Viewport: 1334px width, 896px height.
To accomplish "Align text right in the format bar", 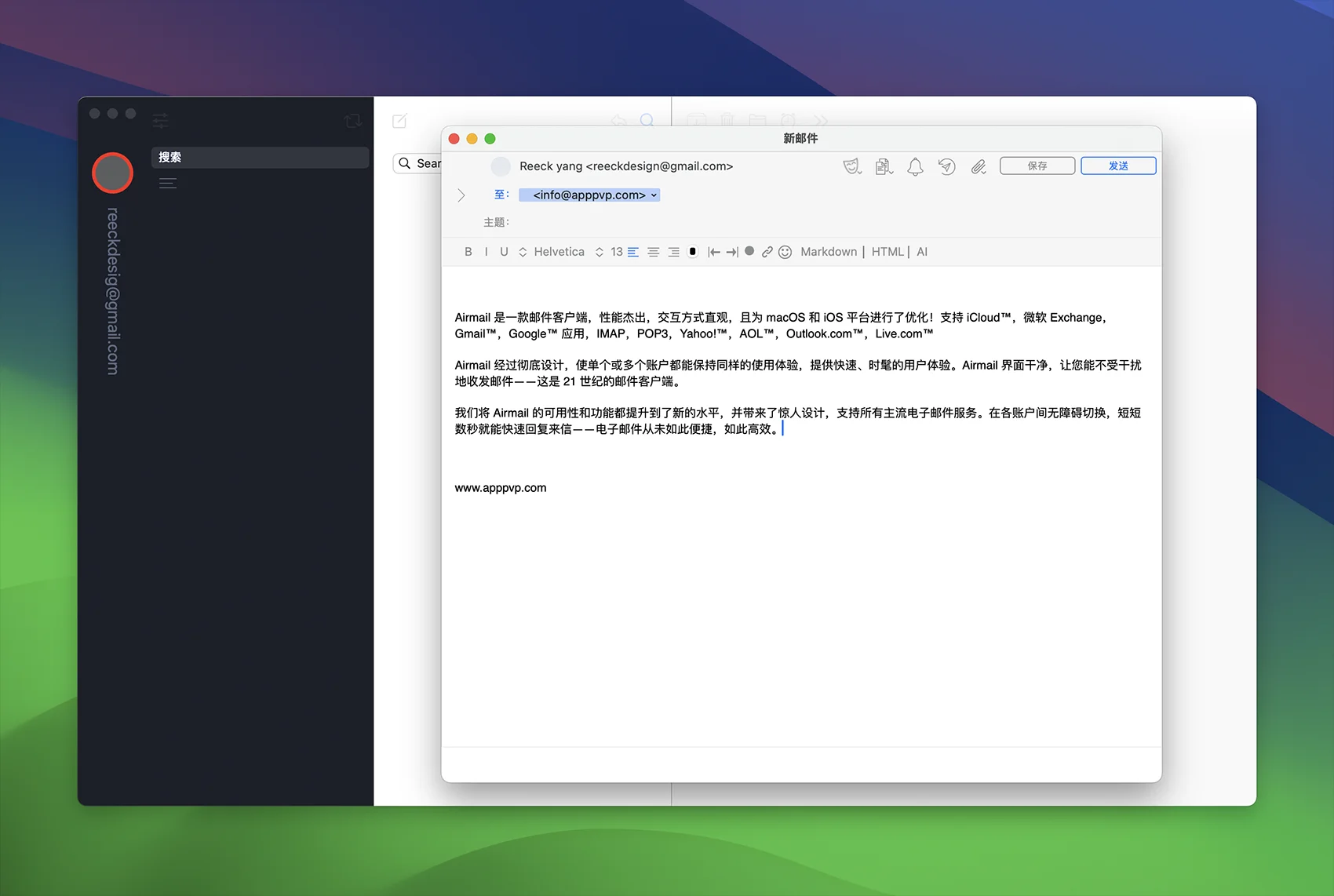I will [x=673, y=252].
